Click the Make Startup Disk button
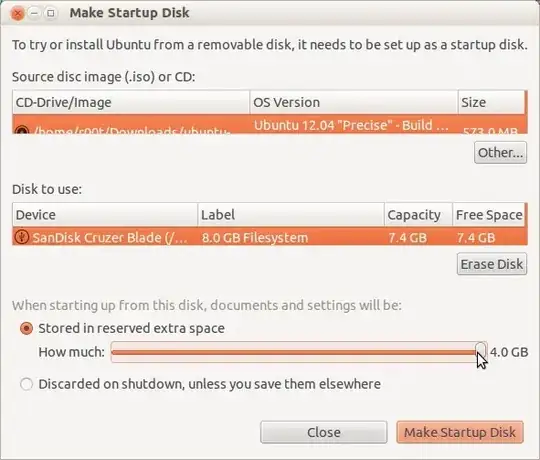This screenshot has height=460, width=540. [x=460, y=432]
